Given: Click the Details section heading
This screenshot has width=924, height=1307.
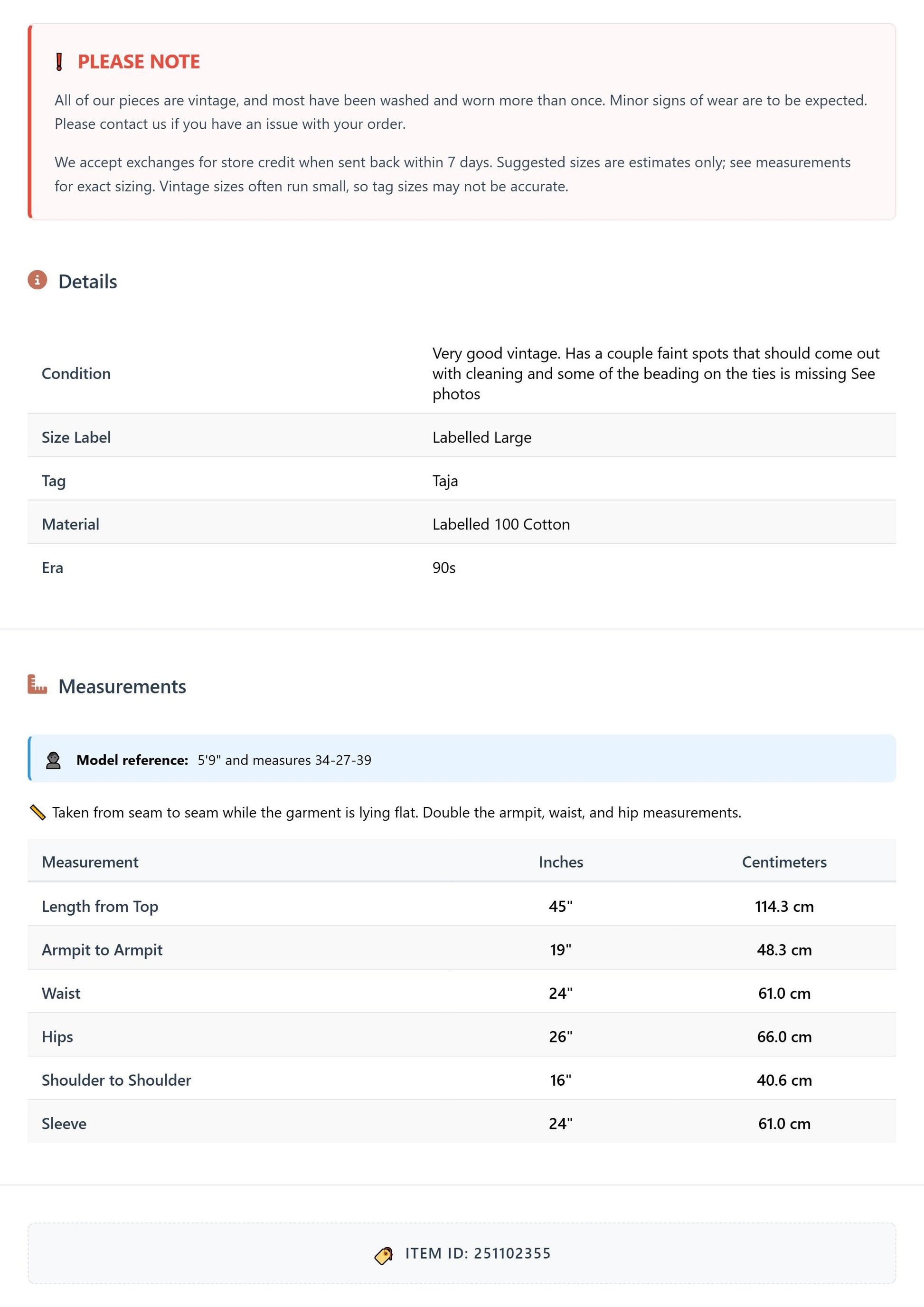Looking at the screenshot, I should pyautogui.click(x=88, y=282).
